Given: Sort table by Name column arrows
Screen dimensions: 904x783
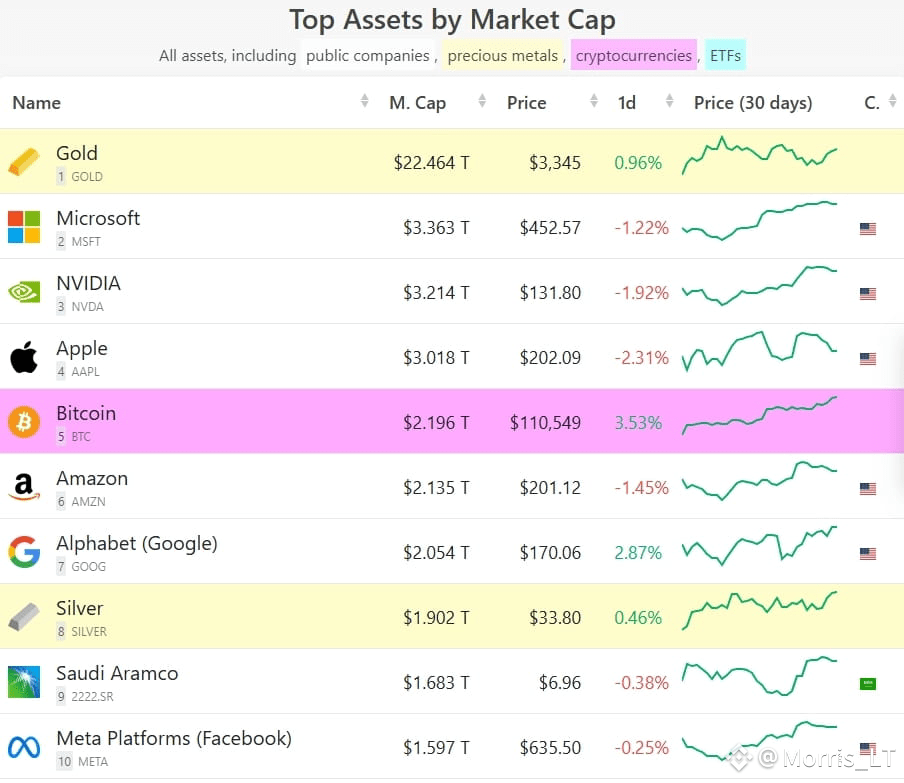Looking at the screenshot, I should click(x=364, y=101).
